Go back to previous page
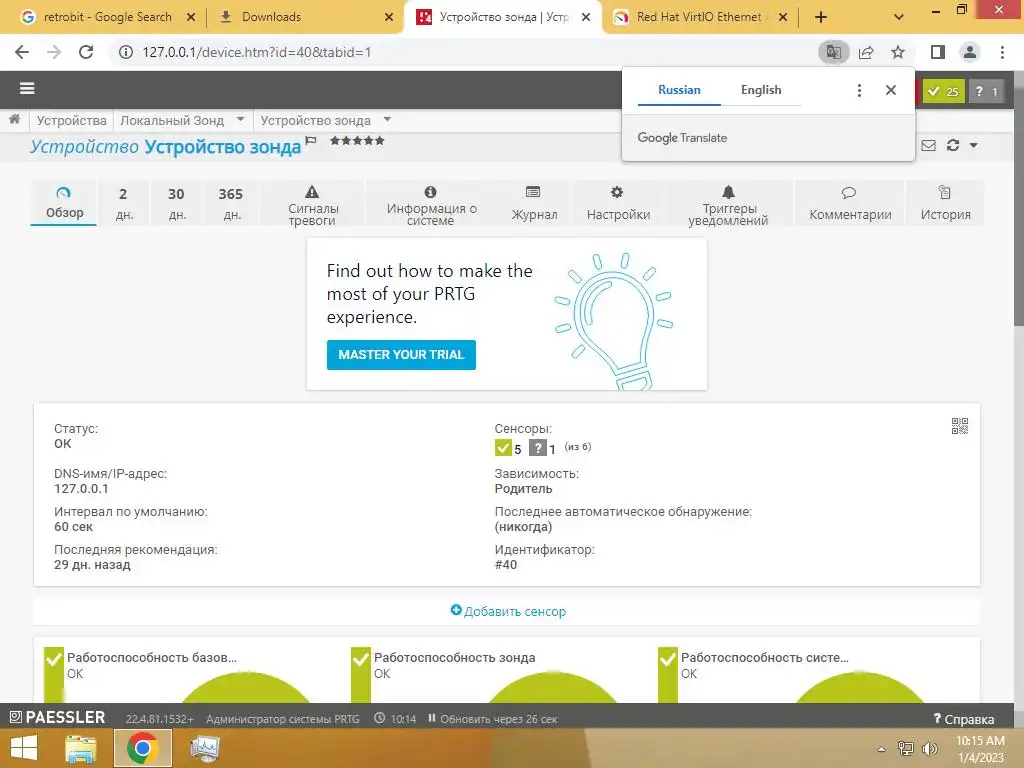The width and height of the screenshot is (1024, 768). pos(22,52)
